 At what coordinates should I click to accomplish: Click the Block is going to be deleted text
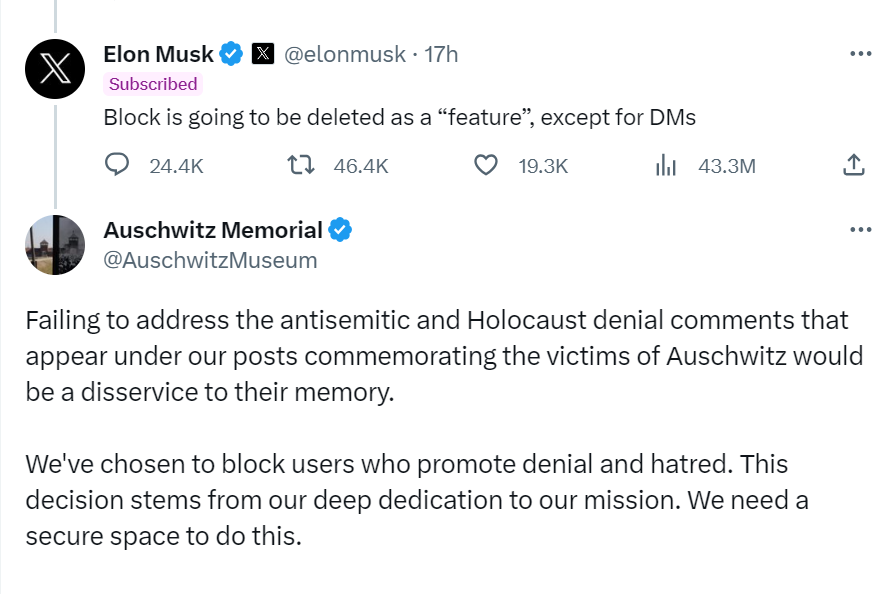399,117
